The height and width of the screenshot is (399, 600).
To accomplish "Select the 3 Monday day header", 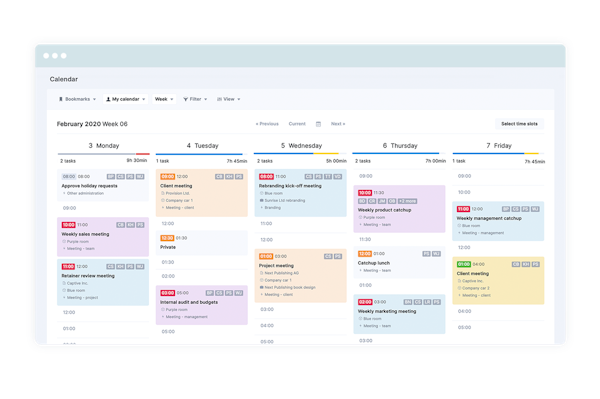I will tap(104, 146).
